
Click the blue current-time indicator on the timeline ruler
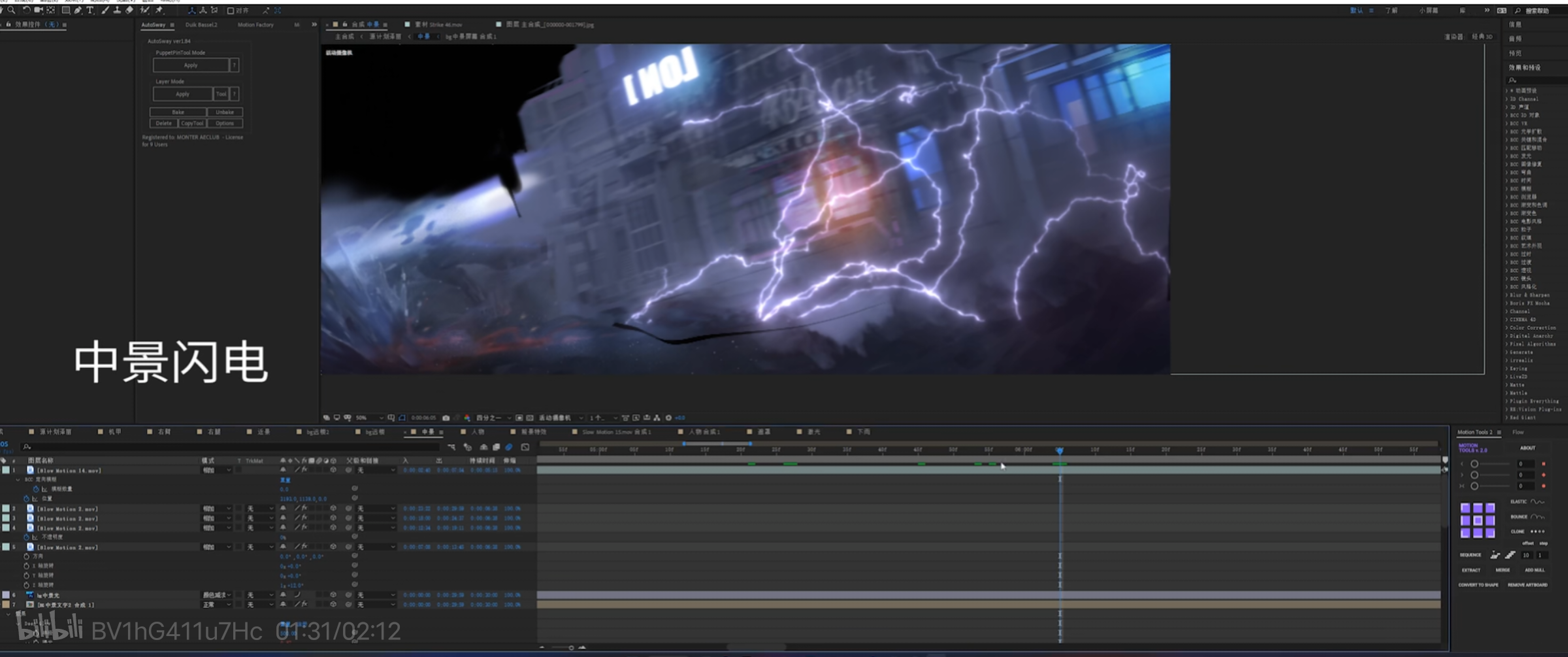click(1060, 451)
